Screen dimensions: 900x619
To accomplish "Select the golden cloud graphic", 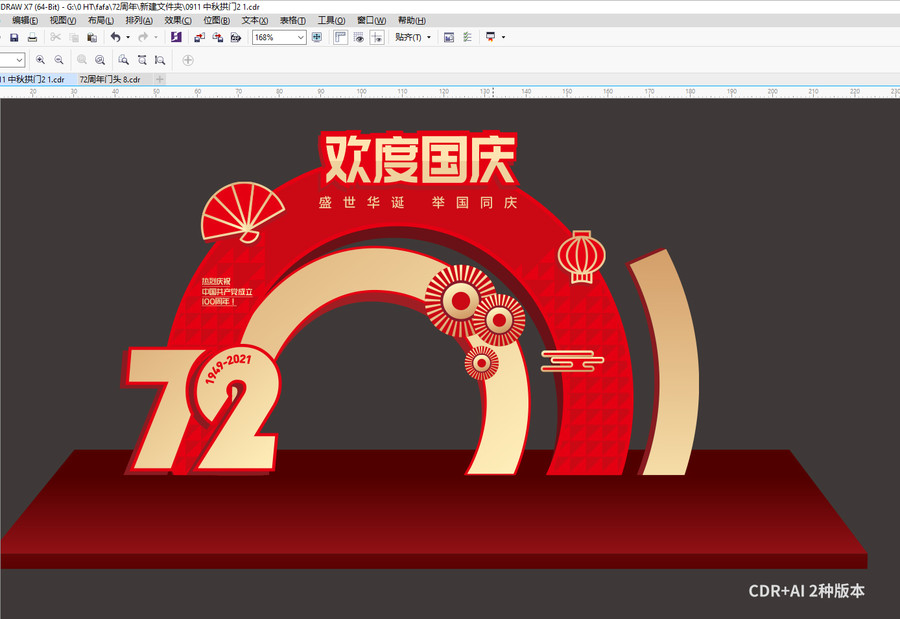I will point(572,360).
